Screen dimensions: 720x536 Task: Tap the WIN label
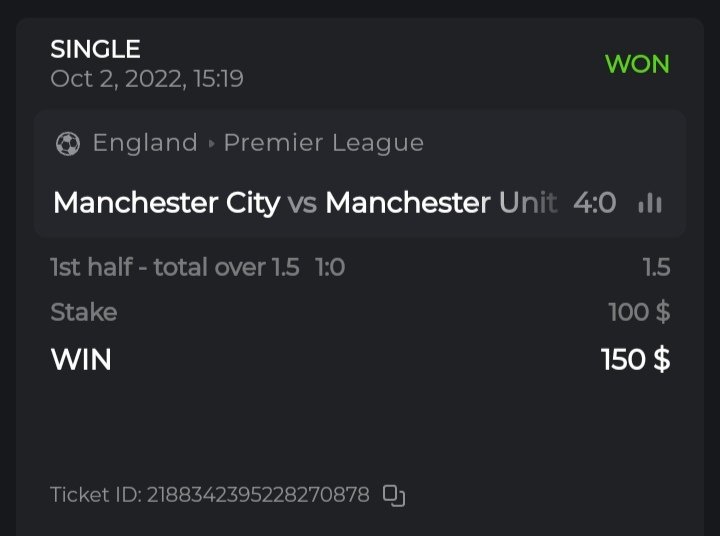81,359
